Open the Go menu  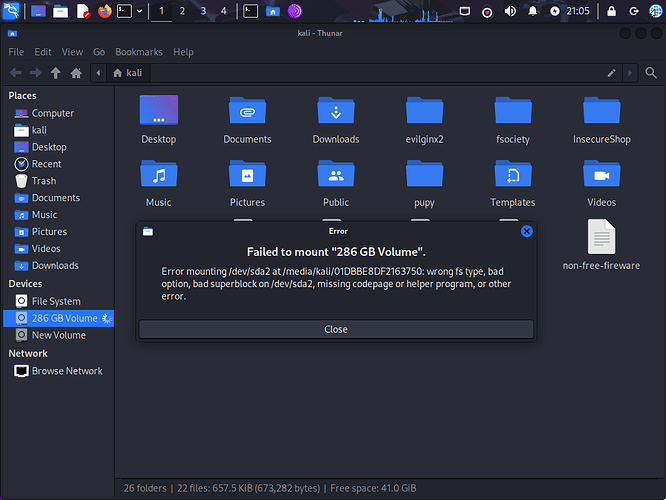[99, 52]
